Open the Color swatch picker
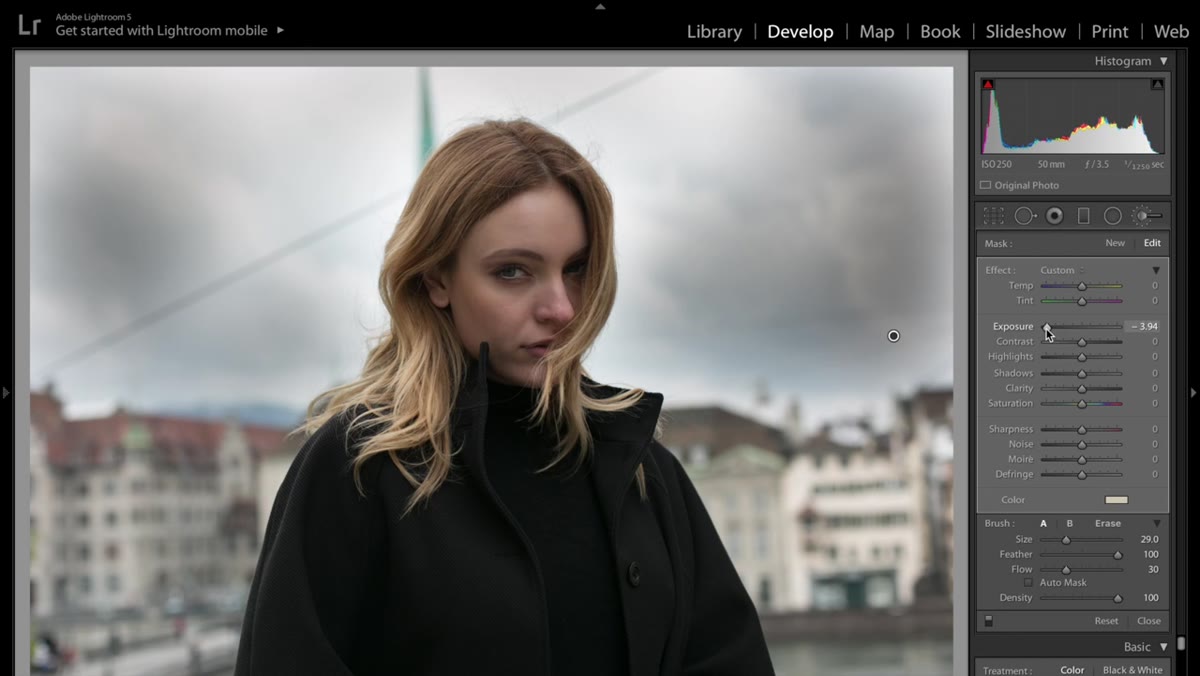Viewport: 1200px width, 676px height. (1116, 500)
